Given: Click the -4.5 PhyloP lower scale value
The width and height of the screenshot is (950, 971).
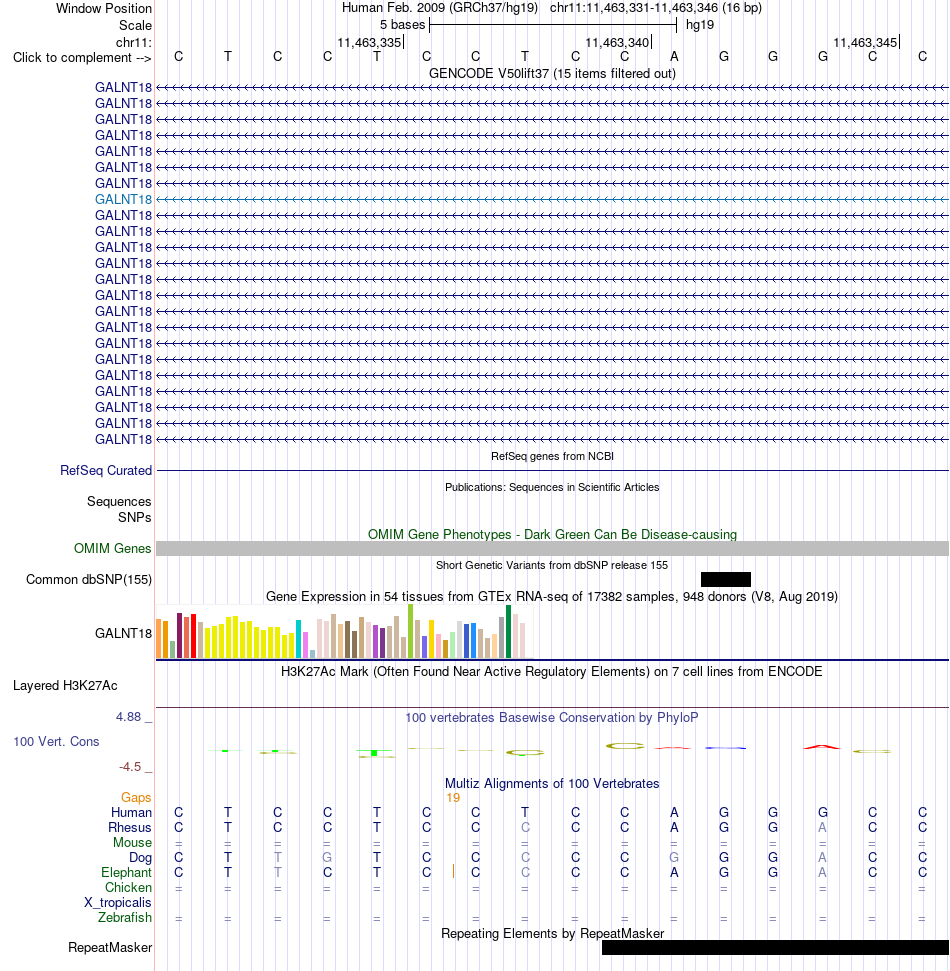Looking at the screenshot, I should (x=131, y=767).
